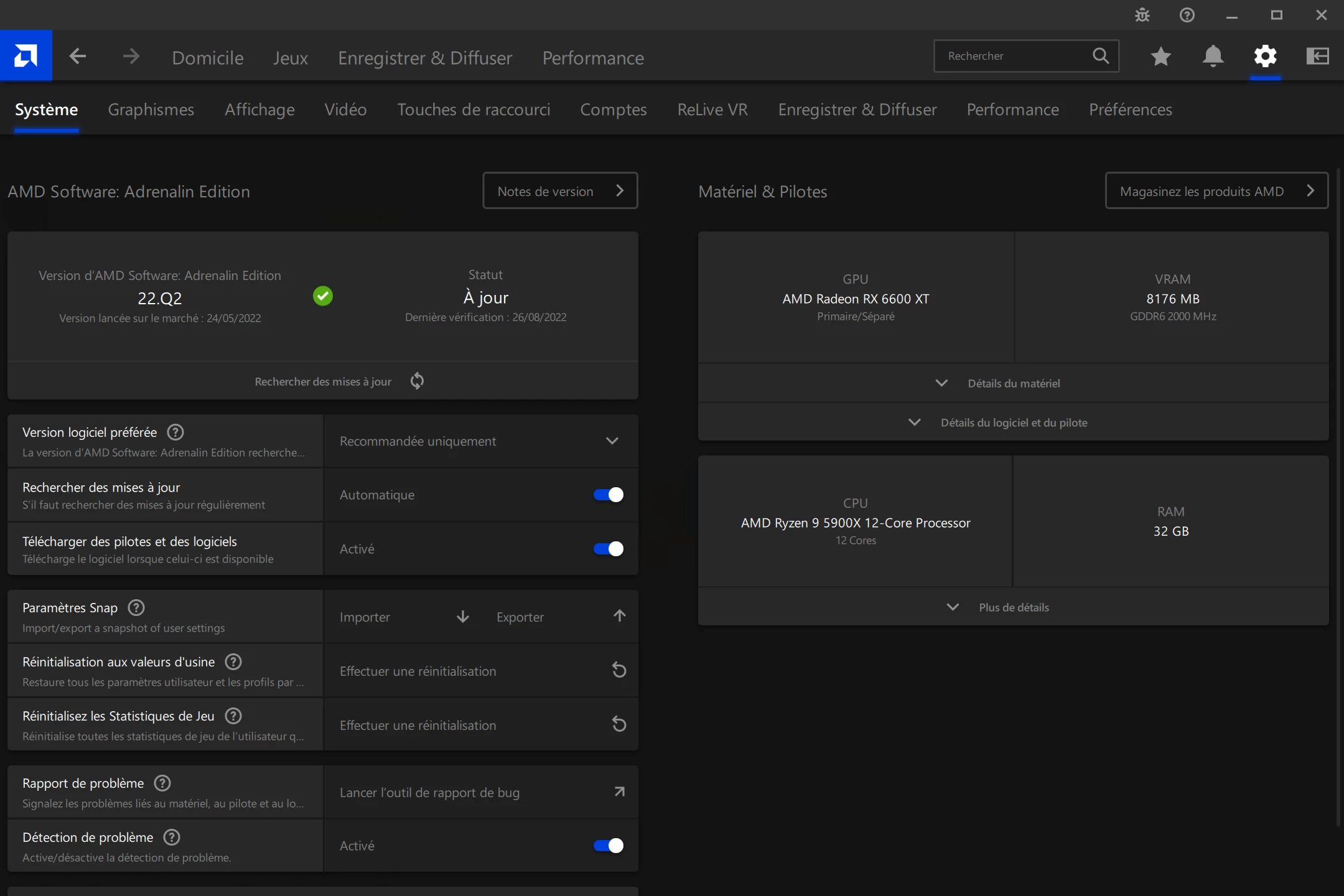Screen dimensions: 1344x896
Task: Disable automatic update checking toggle
Action: point(608,495)
